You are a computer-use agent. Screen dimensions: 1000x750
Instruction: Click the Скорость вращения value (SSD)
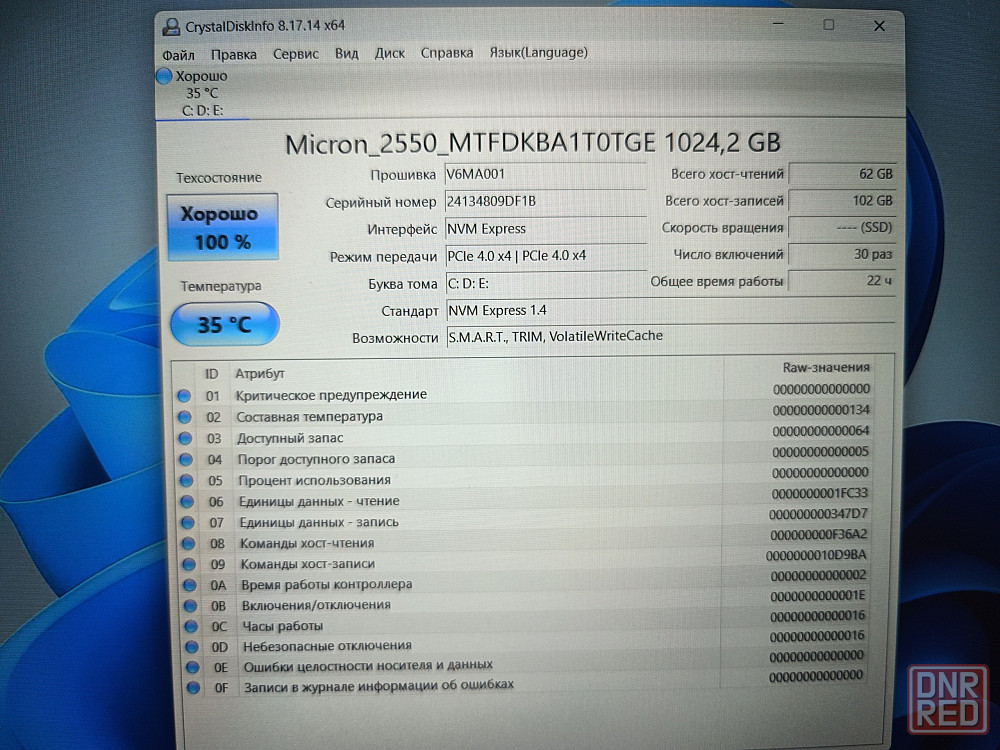click(842, 227)
